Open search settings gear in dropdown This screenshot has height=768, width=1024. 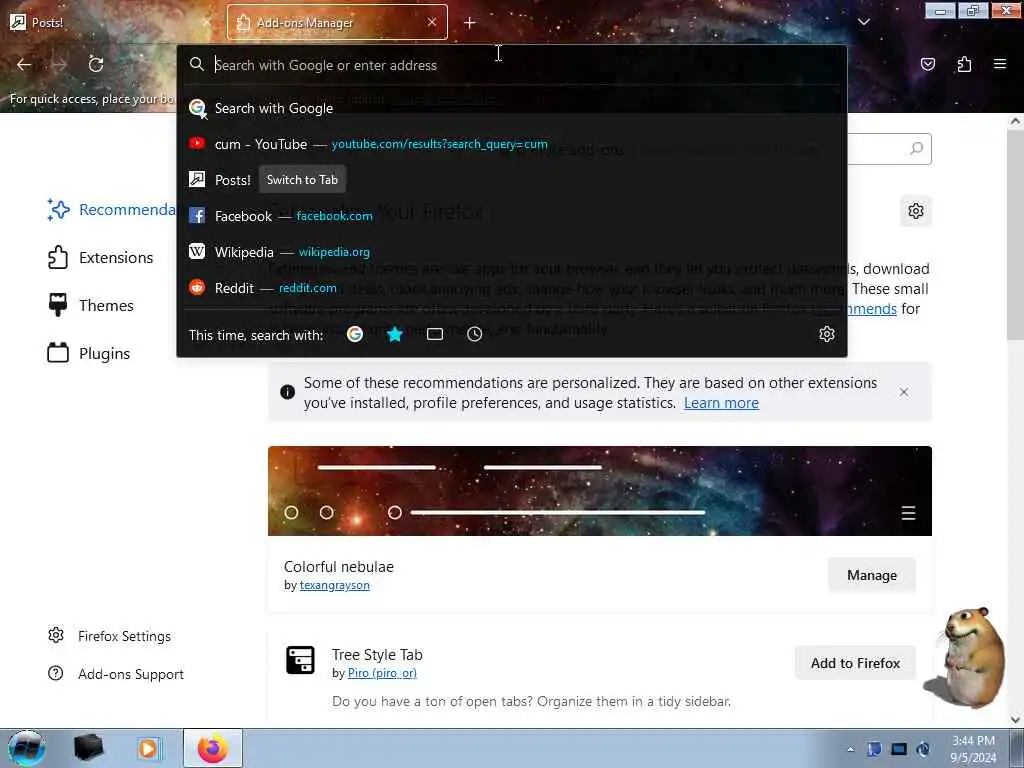coord(827,334)
